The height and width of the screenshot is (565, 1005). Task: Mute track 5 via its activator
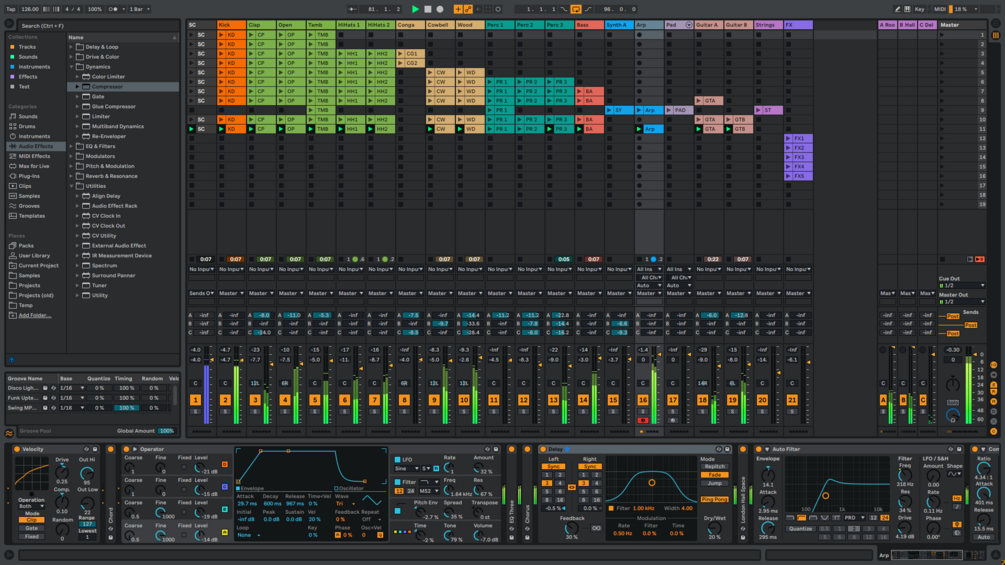click(x=314, y=400)
